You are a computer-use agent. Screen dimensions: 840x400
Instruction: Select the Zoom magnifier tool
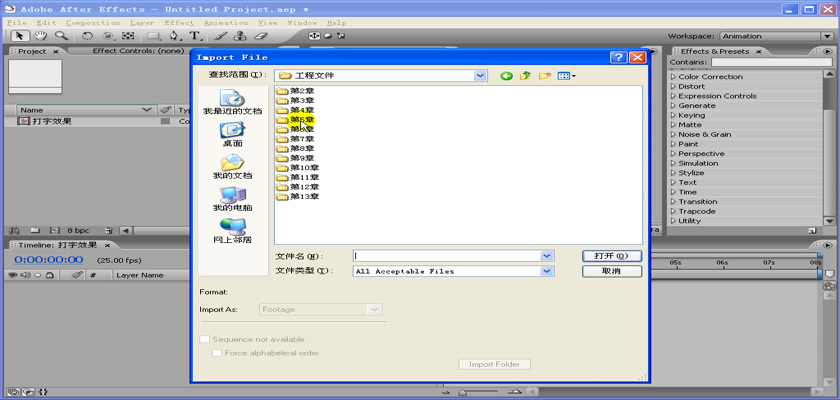[62, 36]
